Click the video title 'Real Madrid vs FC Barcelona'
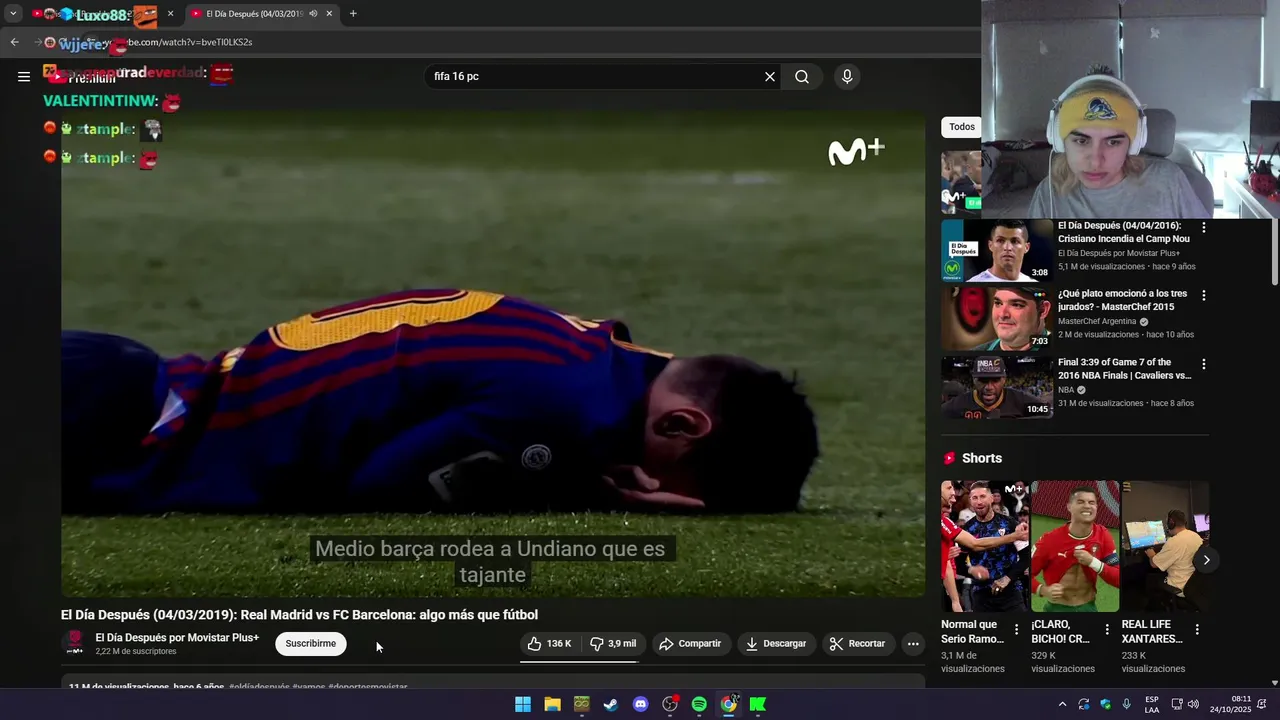 pos(299,615)
